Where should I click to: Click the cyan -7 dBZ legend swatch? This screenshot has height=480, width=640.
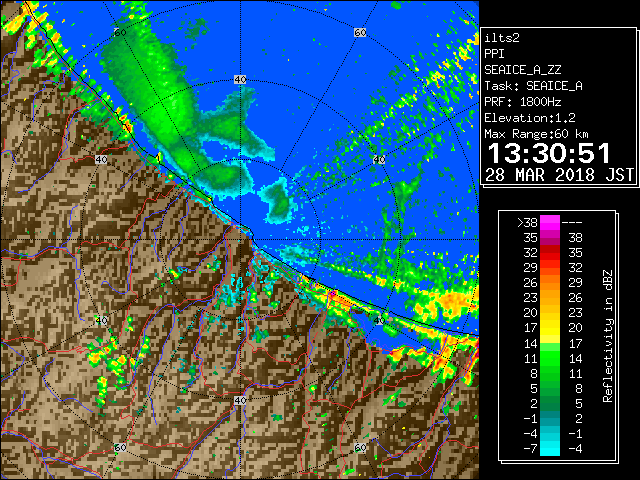pos(550,448)
